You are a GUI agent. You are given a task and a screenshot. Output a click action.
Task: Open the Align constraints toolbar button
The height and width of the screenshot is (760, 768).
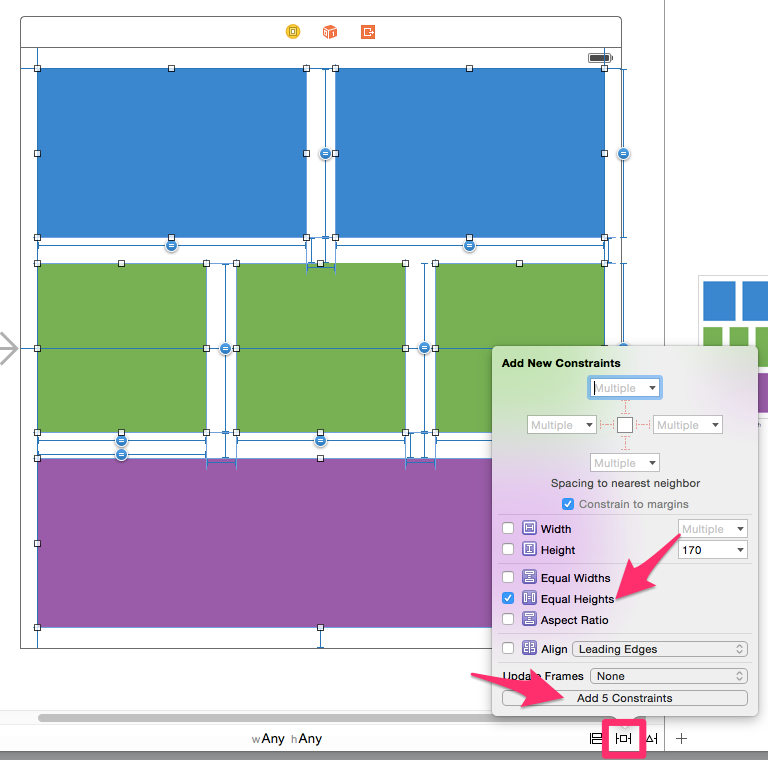click(x=595, y=738)
